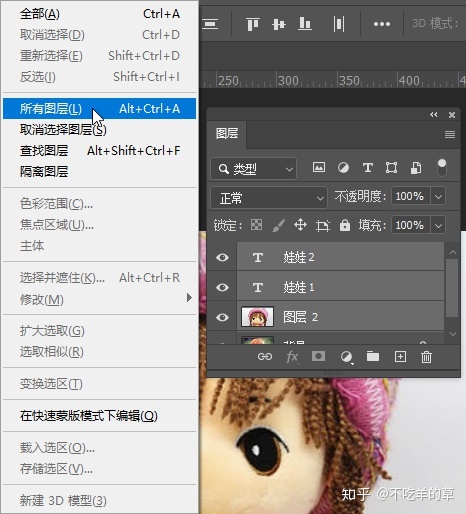Choose 取消选择图层(S) menu item
This screenshot has height=514, width=466.
[99, 130]
